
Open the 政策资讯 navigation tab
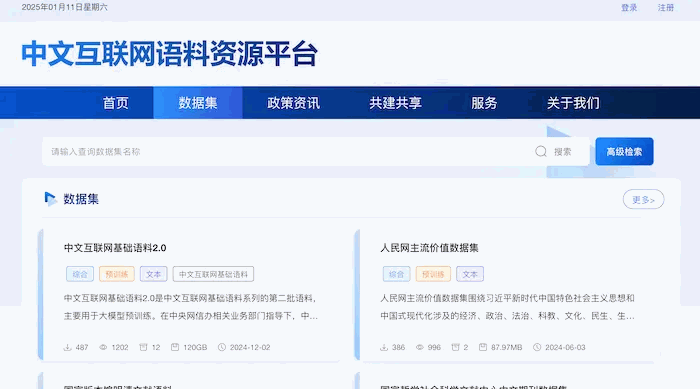(x=293, y=103)
